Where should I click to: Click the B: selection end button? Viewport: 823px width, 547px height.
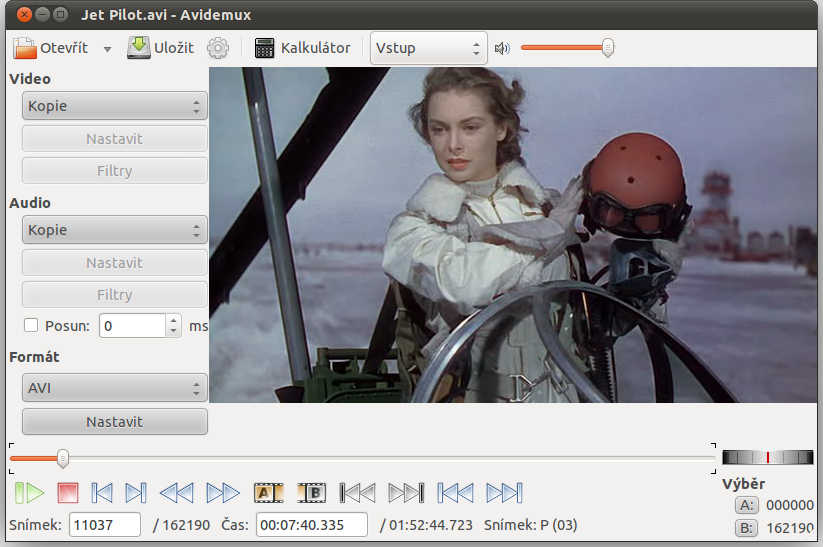tap(746, 528)
